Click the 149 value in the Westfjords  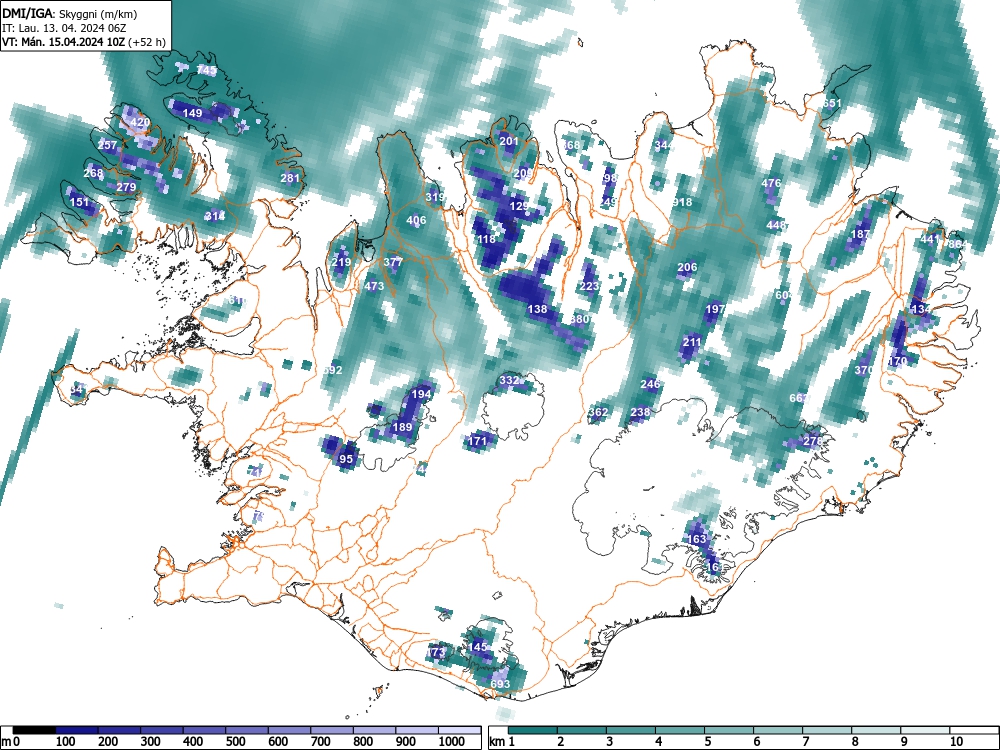click(x=192, y=113)
